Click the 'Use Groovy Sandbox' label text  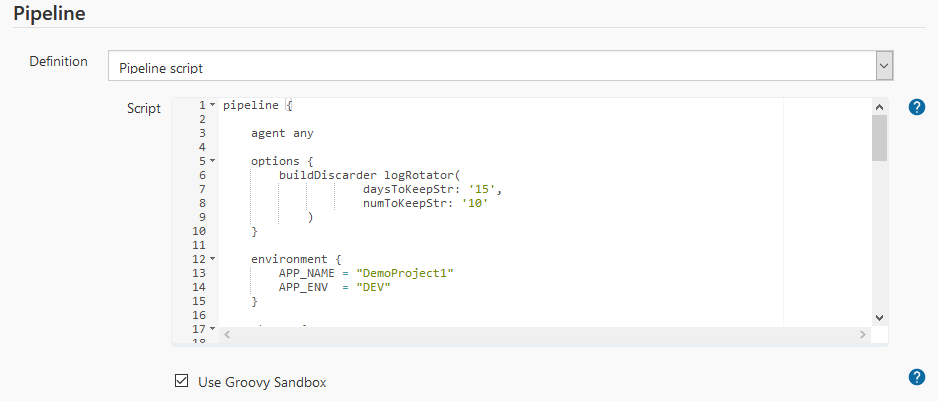click(x=262, y=382)
